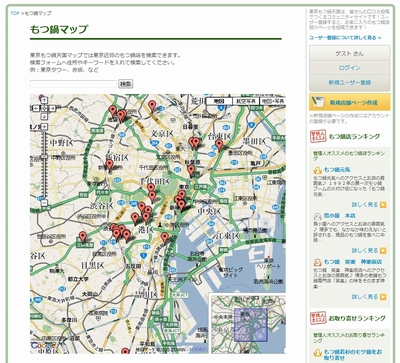Switch map to 航空写真 view
Screen dimensions: 400x363
point(246,101)
